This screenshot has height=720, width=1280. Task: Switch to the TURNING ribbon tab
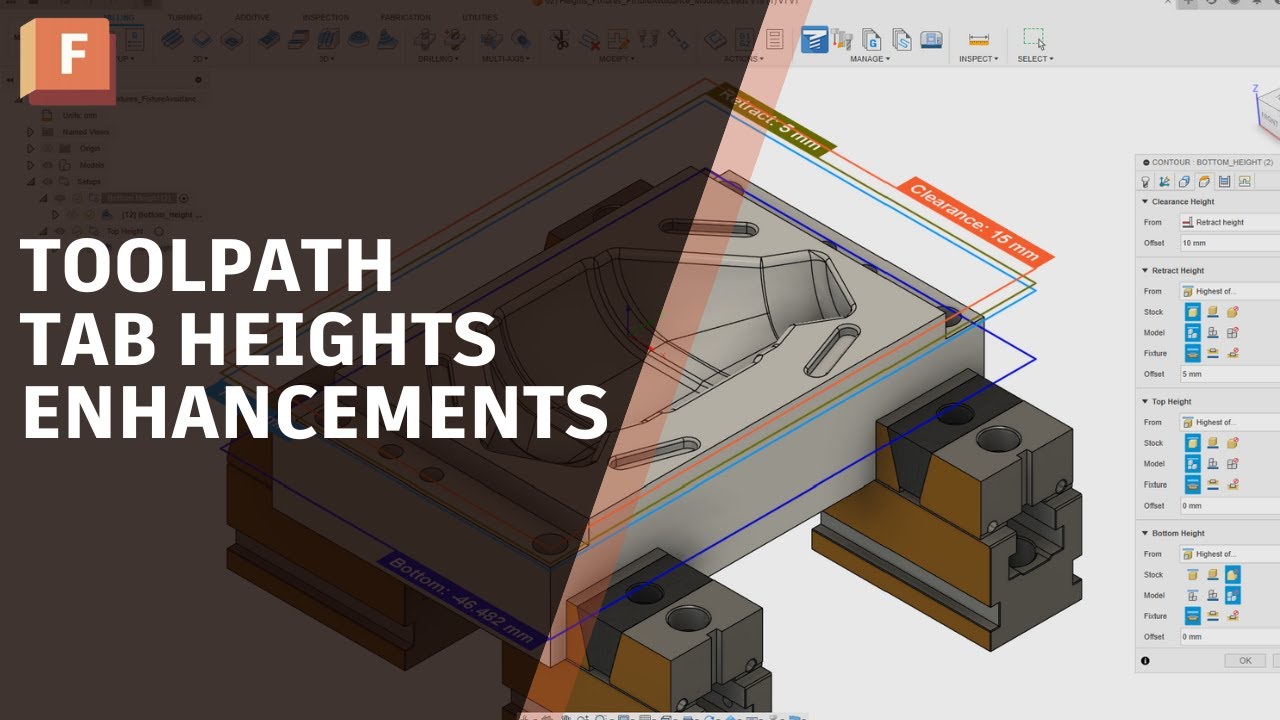(x=184, y=17)
